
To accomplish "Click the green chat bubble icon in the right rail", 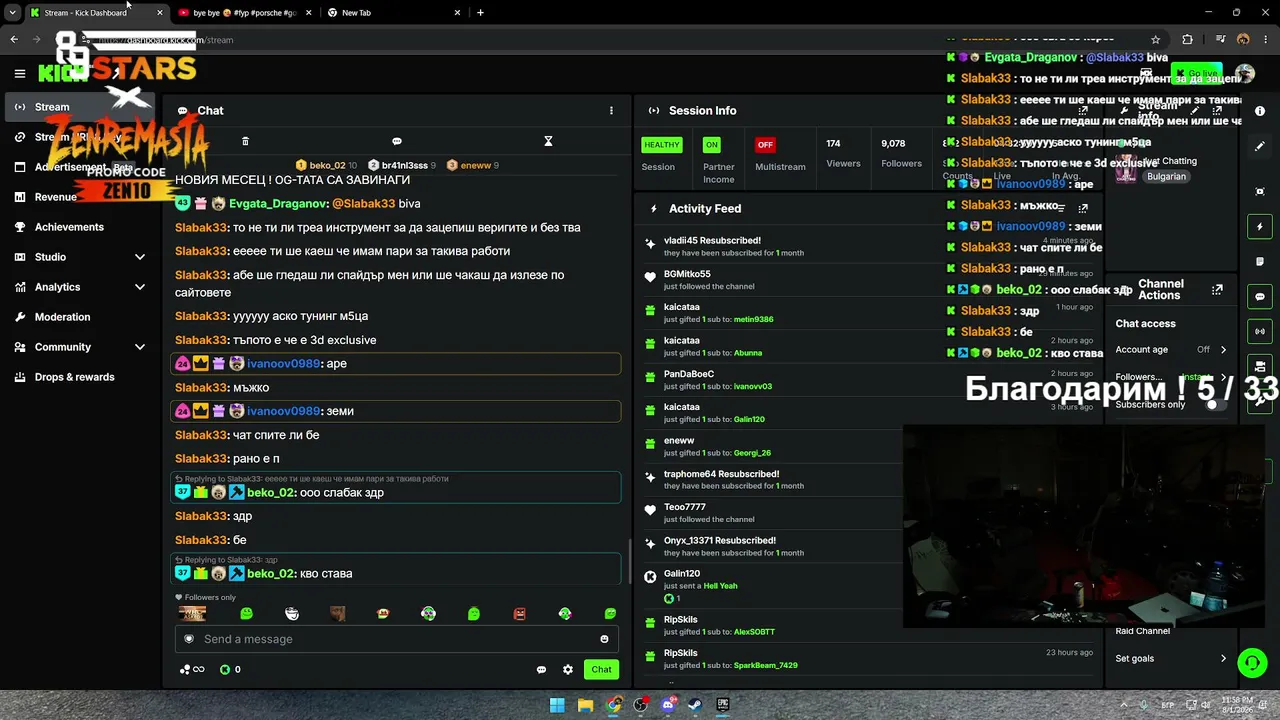I will [x=1260, y=297].
